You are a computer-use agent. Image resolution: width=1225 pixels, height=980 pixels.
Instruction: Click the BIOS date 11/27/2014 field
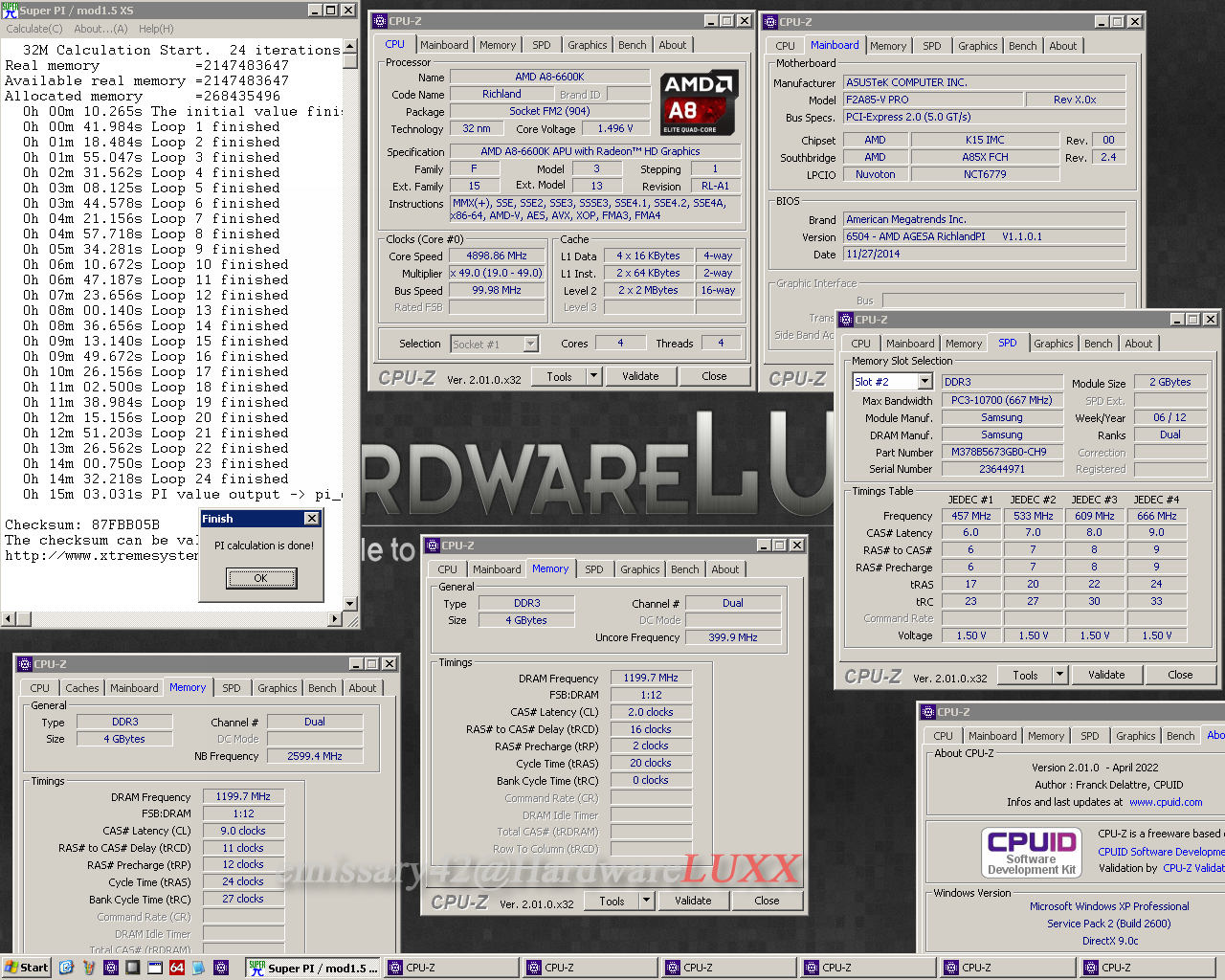click(x=984, y=254)
